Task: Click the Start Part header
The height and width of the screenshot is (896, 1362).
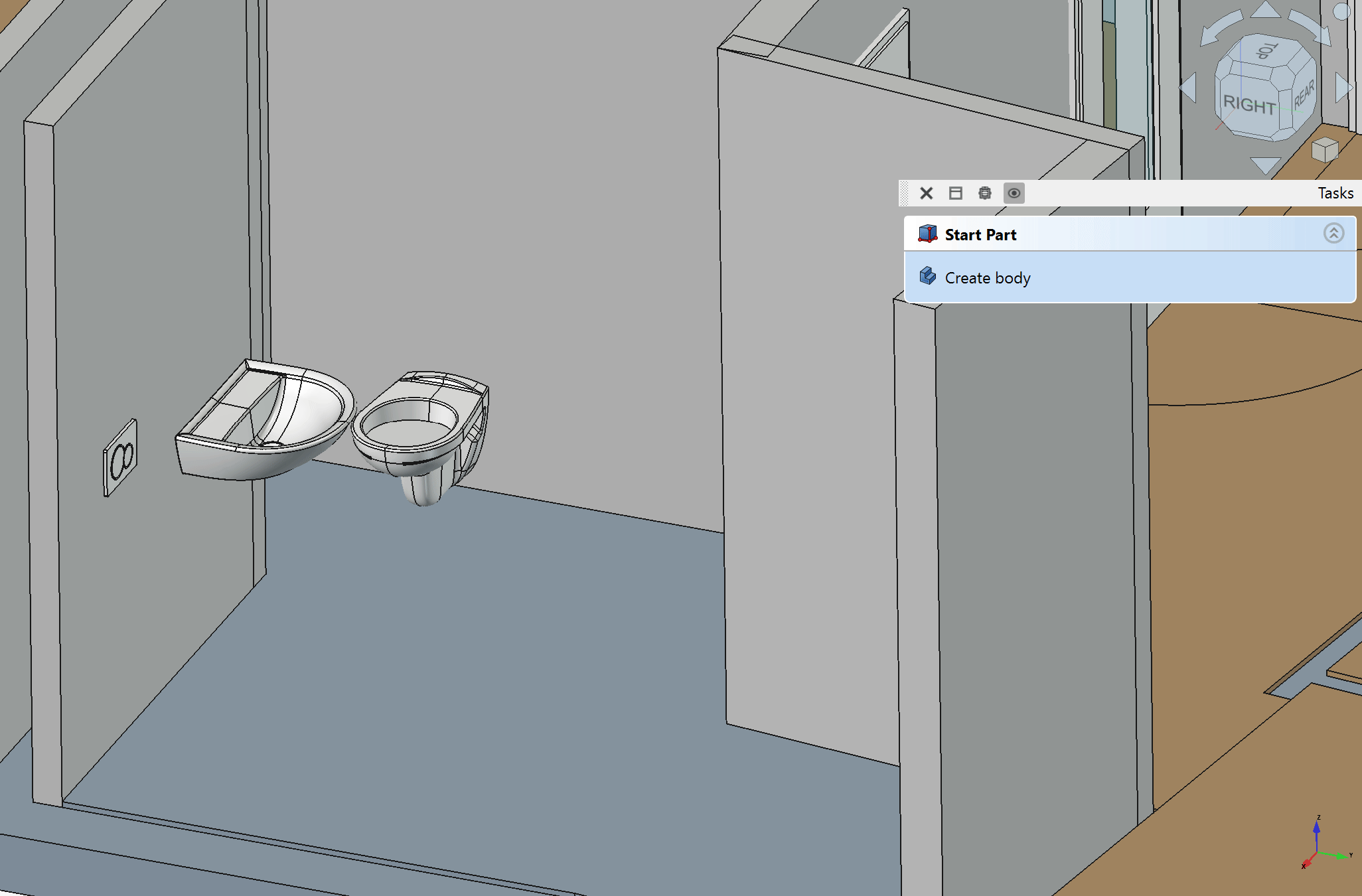Action: coord(1130,234)
